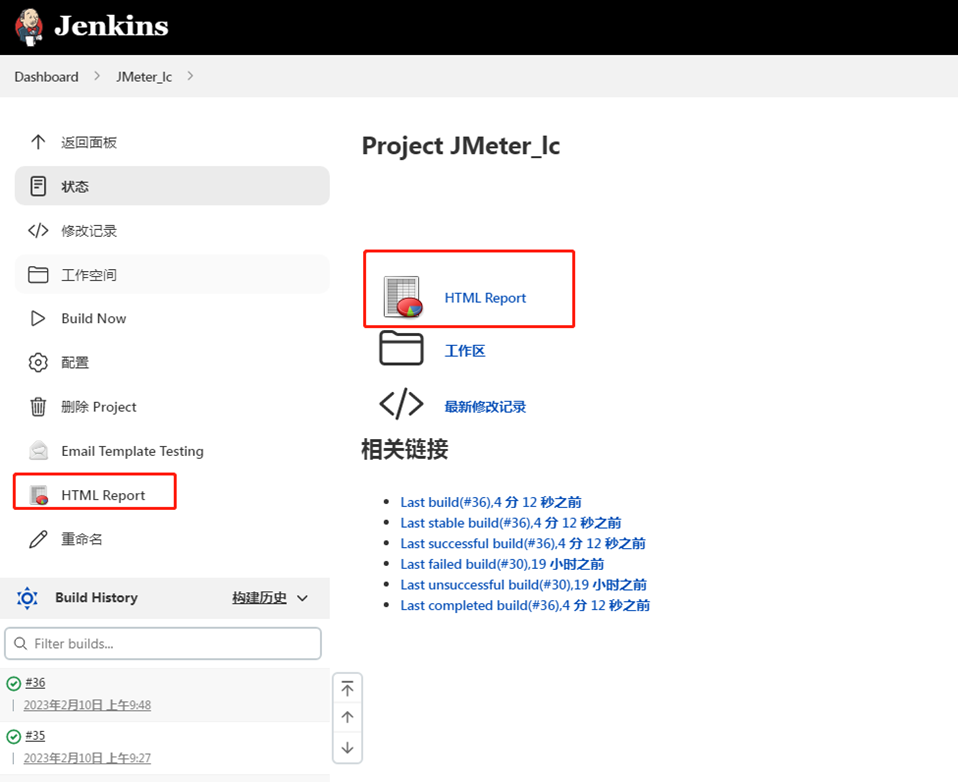Select the Email Template Testing envelope icon
Viewport: 958px width, 782px height.
tap(36, 450)
